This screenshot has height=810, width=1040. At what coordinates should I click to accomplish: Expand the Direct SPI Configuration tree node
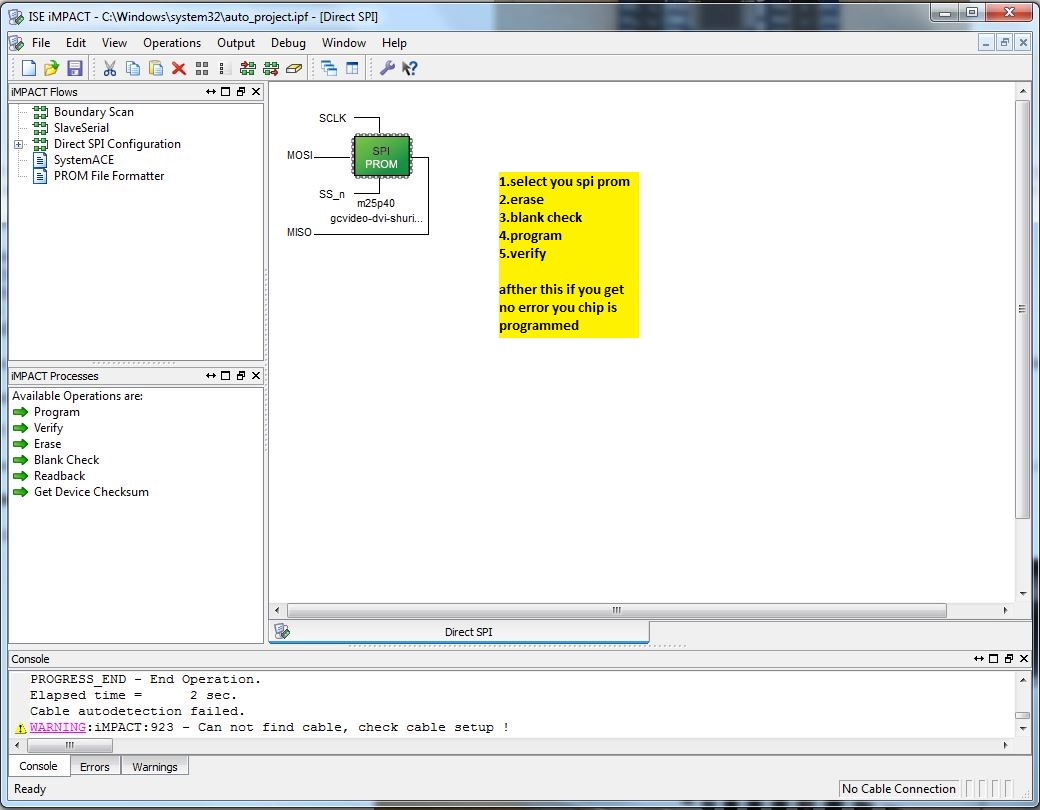coord(19,144)
